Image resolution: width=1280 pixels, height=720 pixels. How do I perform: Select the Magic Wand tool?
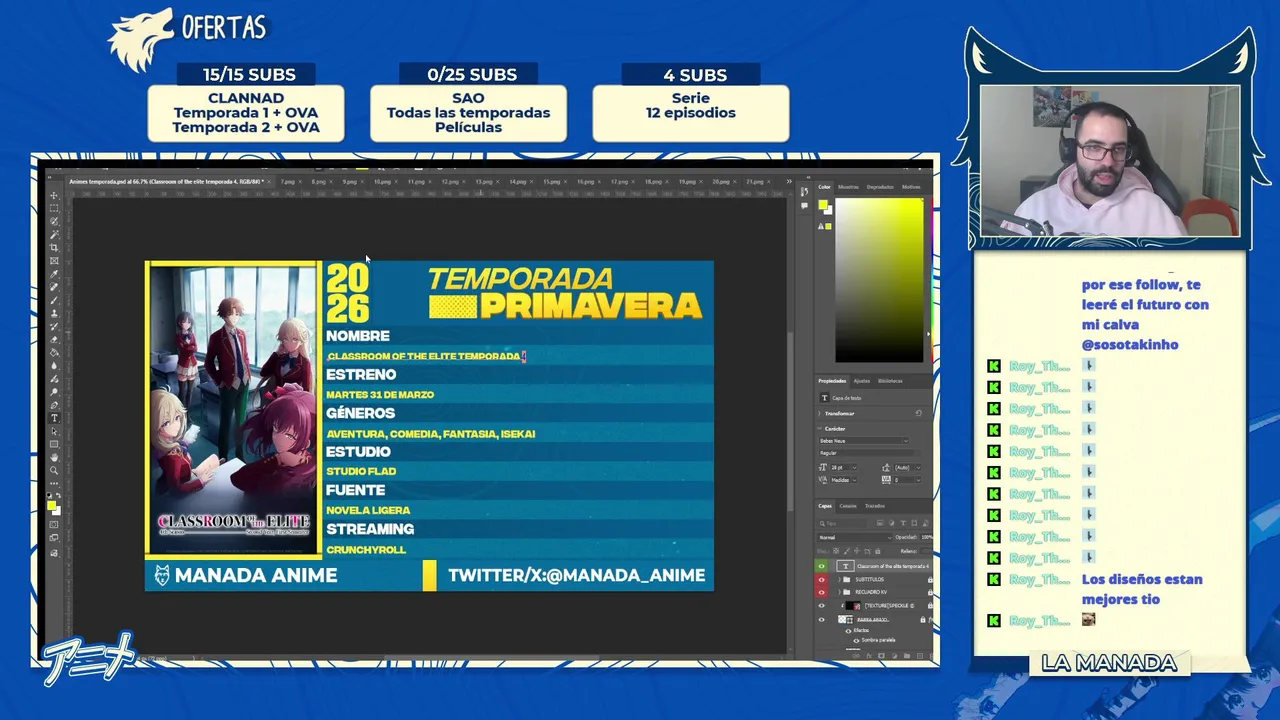tap(54, 237)
